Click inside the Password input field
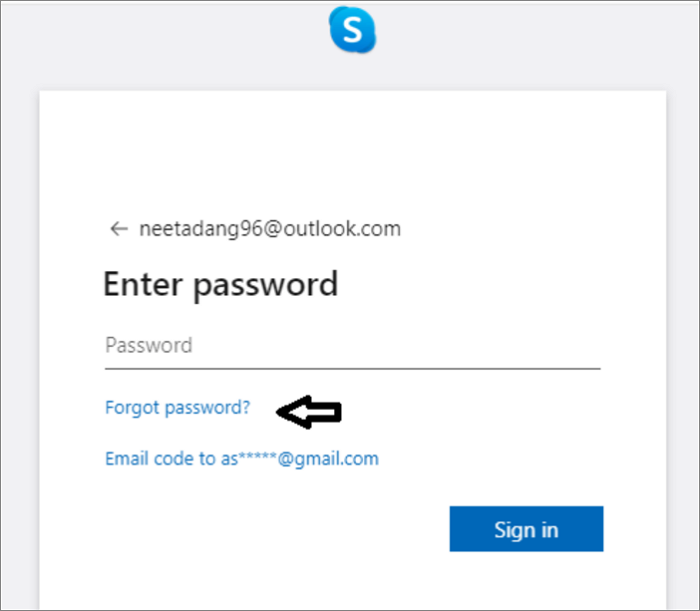The width and height of the screenshot is (700, 611). pyautogui.click(x=352, y=346)
